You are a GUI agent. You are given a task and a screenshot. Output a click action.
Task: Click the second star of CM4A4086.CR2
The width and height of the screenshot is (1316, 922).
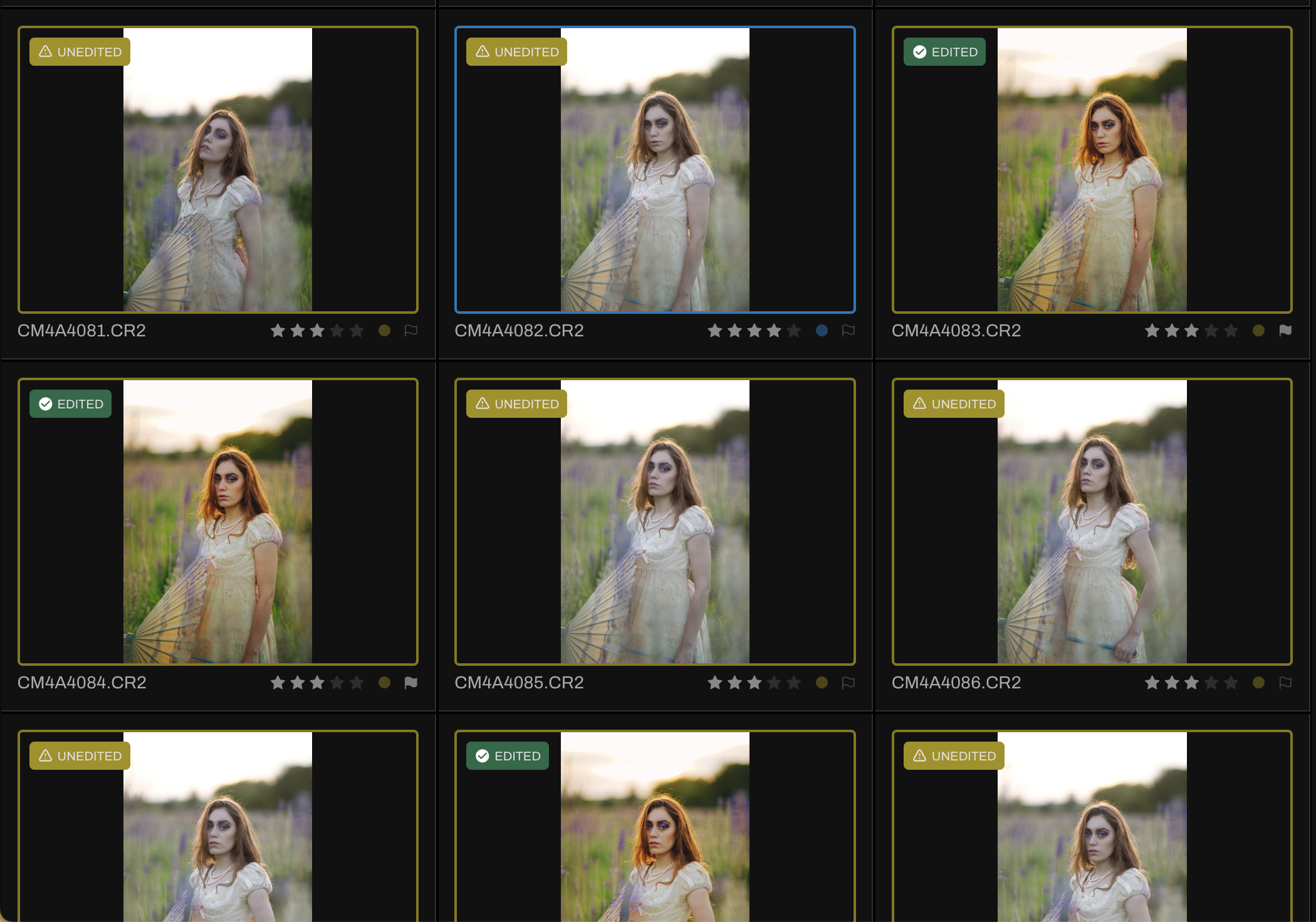pyautogui.click(x=1172, y=683)
